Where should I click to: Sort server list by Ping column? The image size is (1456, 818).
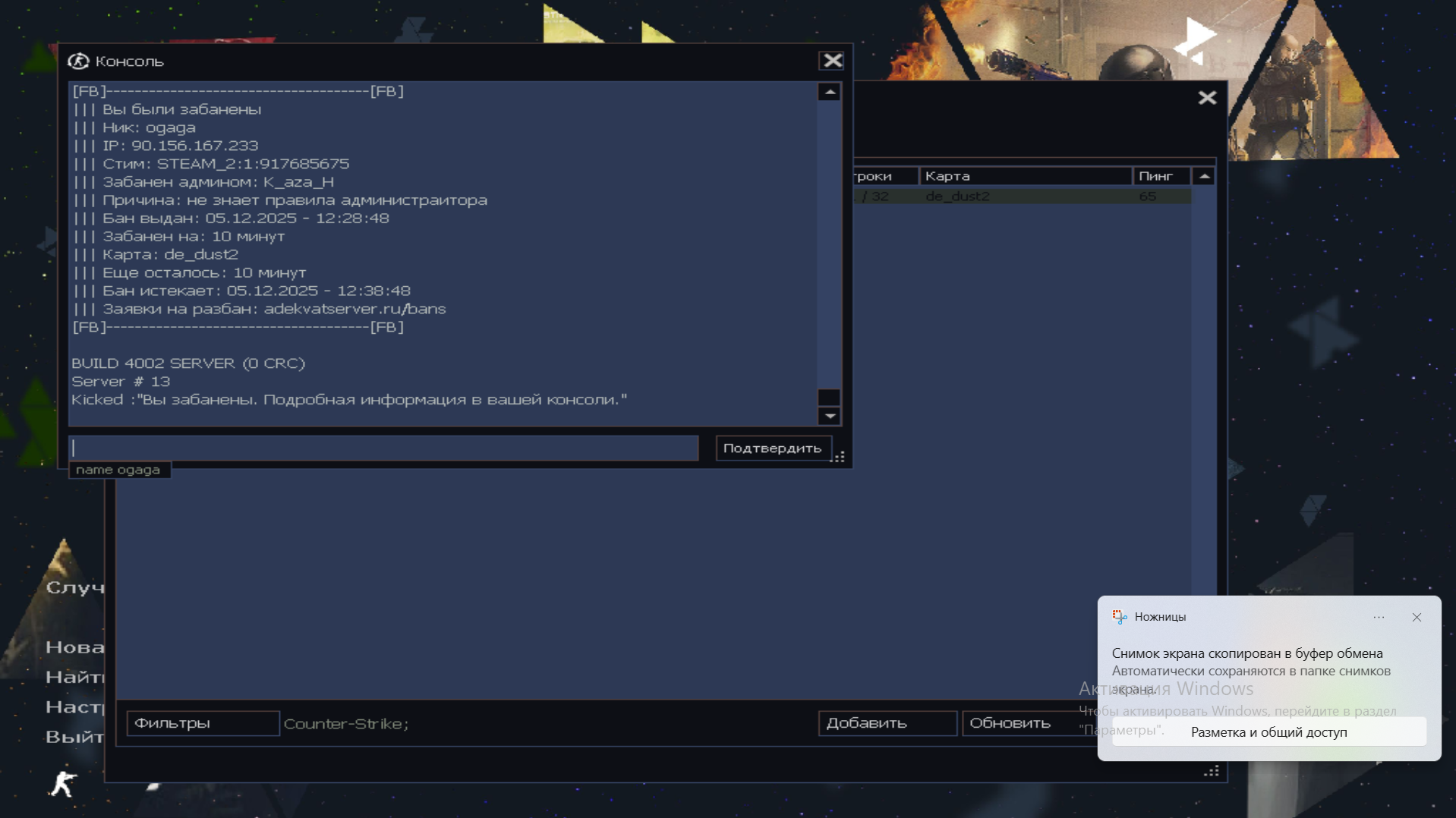point(1160,176)
